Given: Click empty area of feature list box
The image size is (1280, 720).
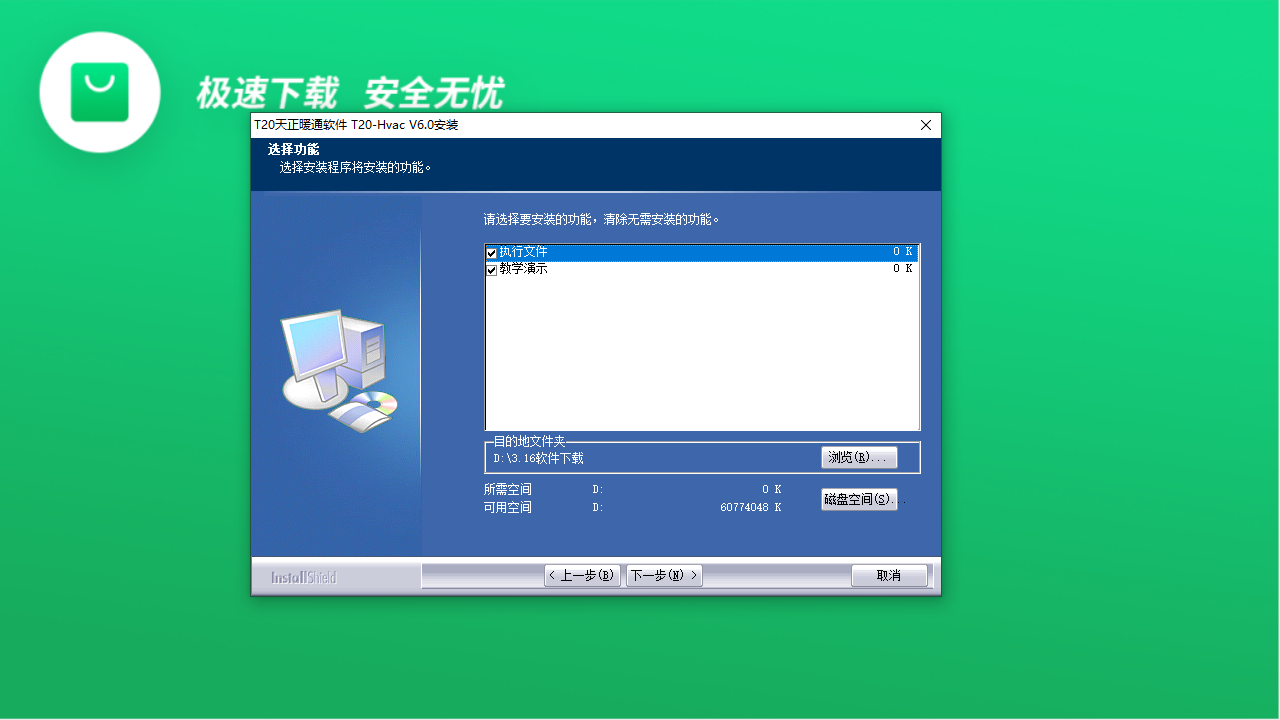Looking at the screenshot, I should pyautogui.click(x=702, y=355).
